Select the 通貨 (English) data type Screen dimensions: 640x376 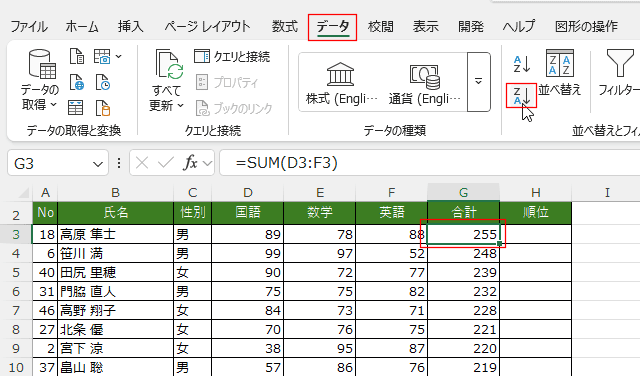pos(424,83)
